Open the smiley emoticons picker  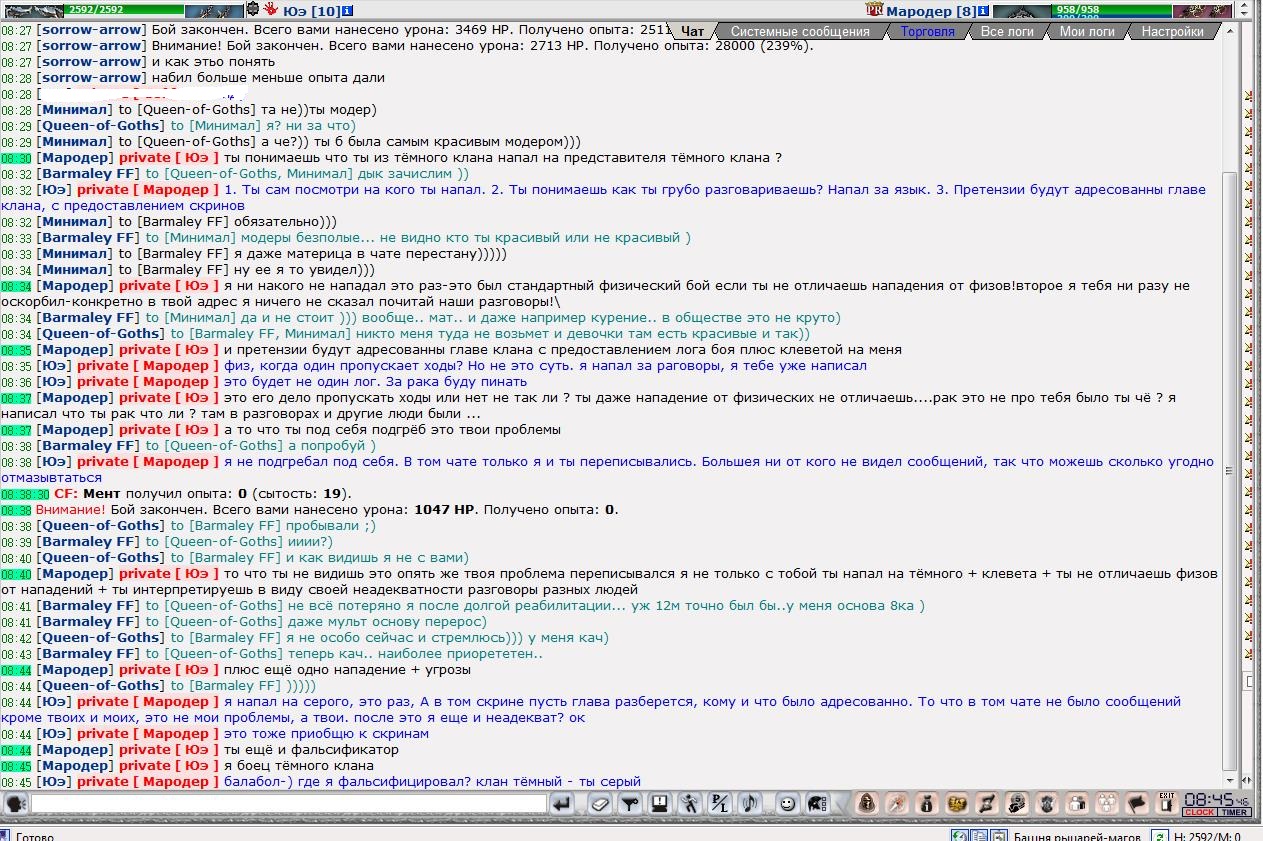click(788, 804)
